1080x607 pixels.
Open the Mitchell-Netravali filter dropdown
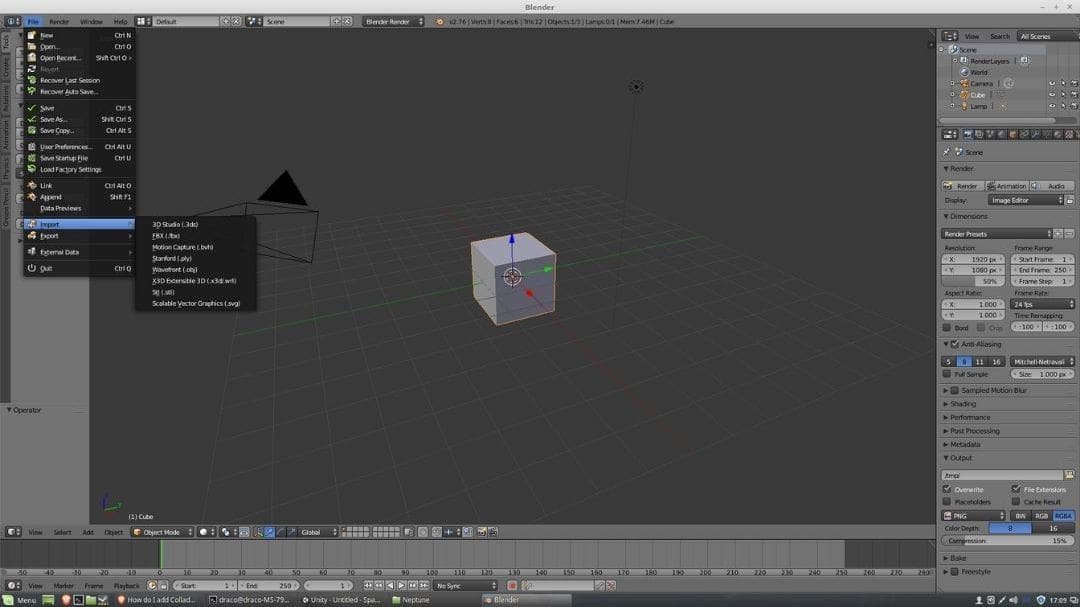click(1042, 362)
